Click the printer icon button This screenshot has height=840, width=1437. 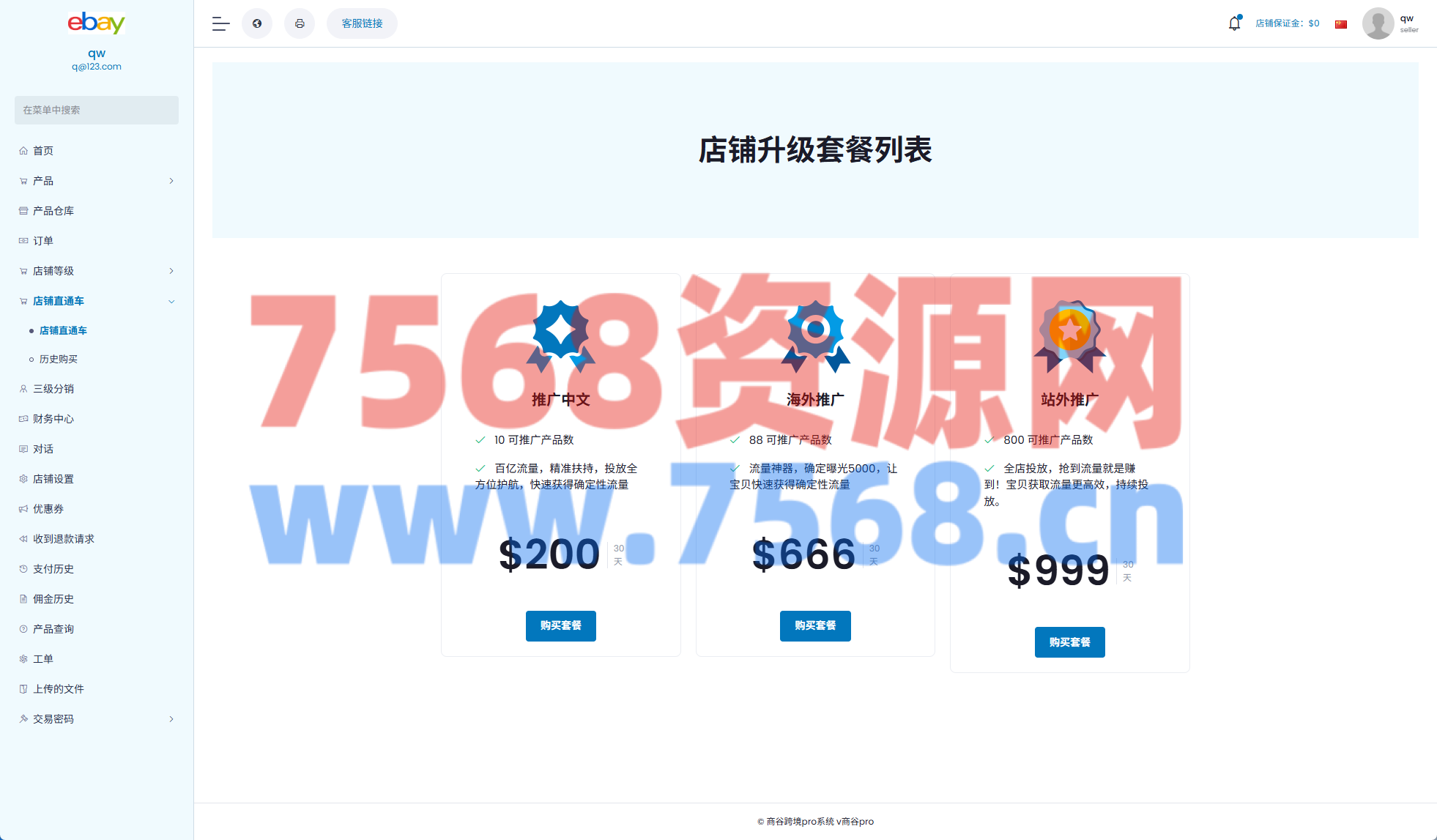(x=300, y=23)
